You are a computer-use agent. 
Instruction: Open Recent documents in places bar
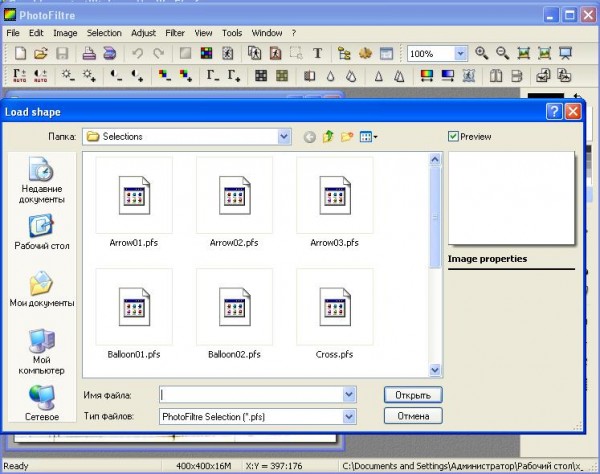pyautogui.click(x=42, y=180)
